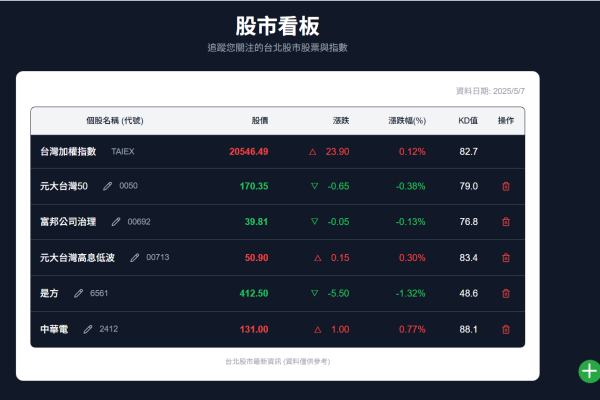
Task: Click the 漲跌 column header
Action: pos(340,121)
